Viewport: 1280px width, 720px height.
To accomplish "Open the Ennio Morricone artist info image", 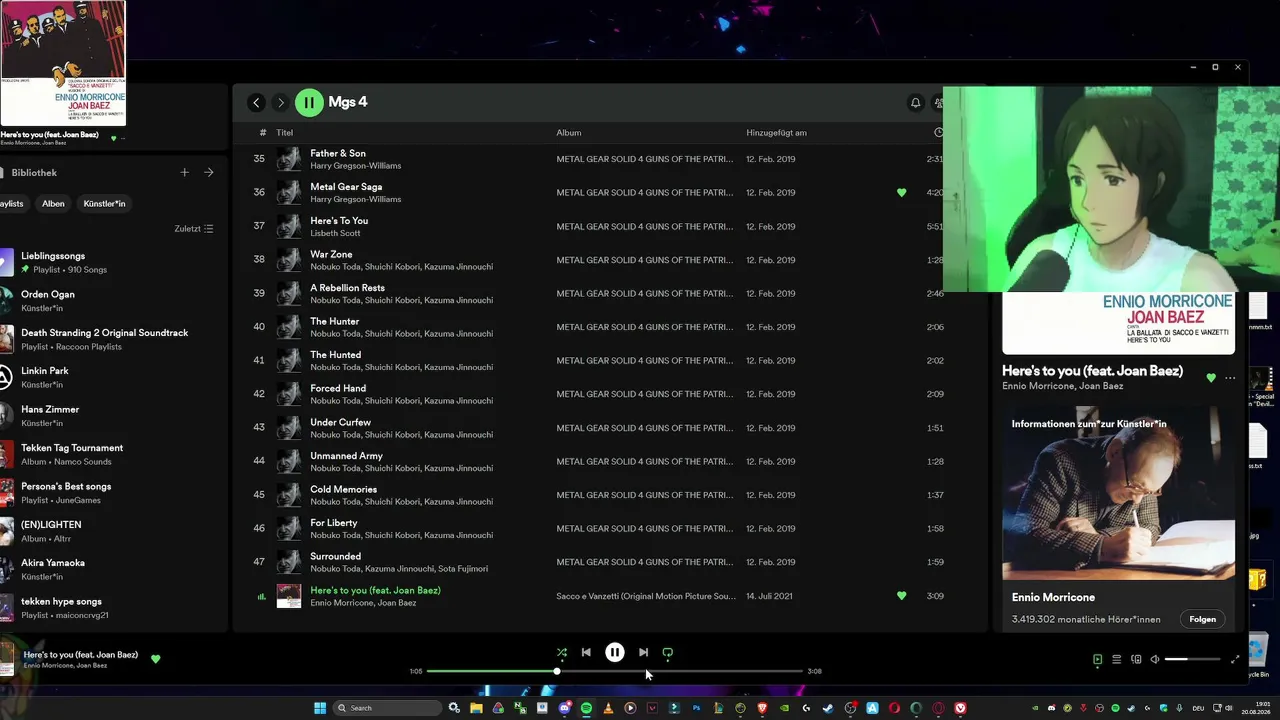I will (1118, 493).
